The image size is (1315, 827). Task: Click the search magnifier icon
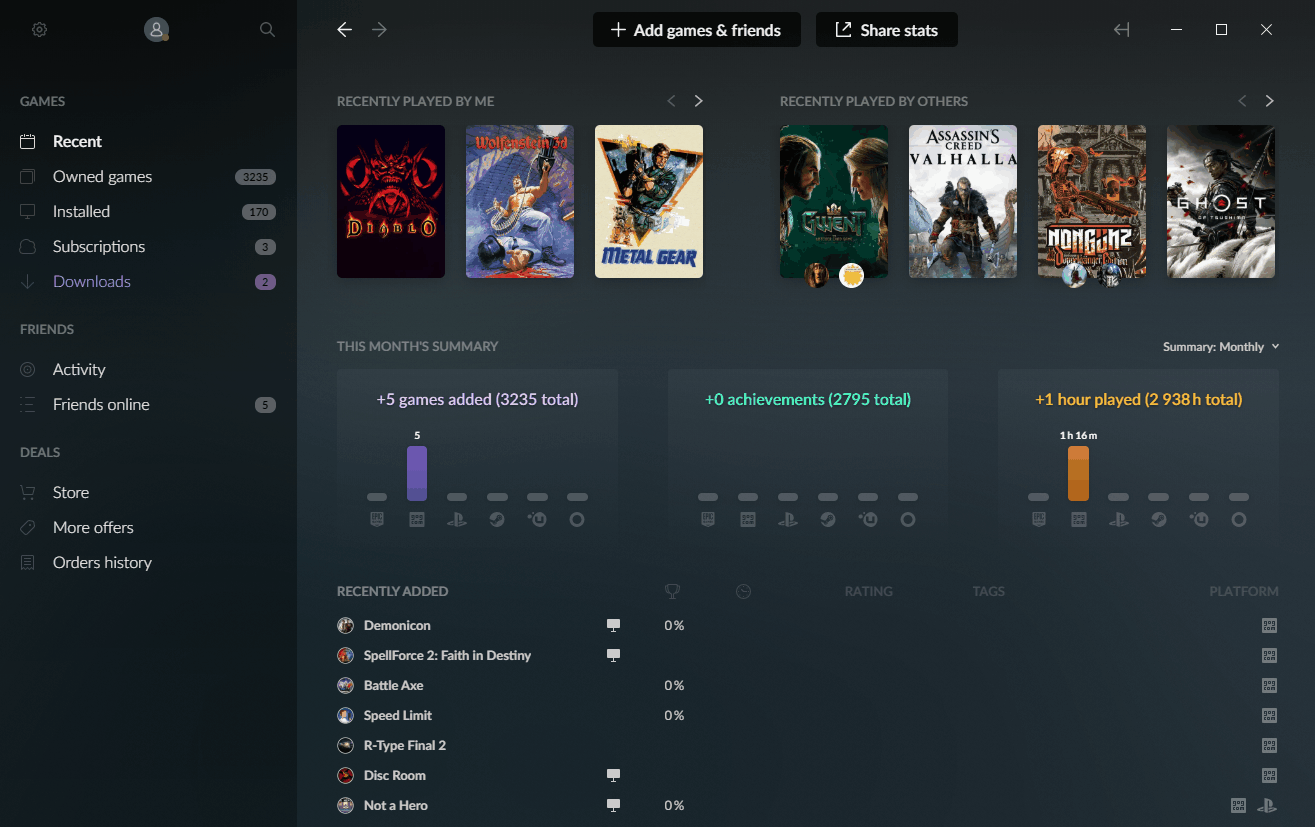(267, 30)
